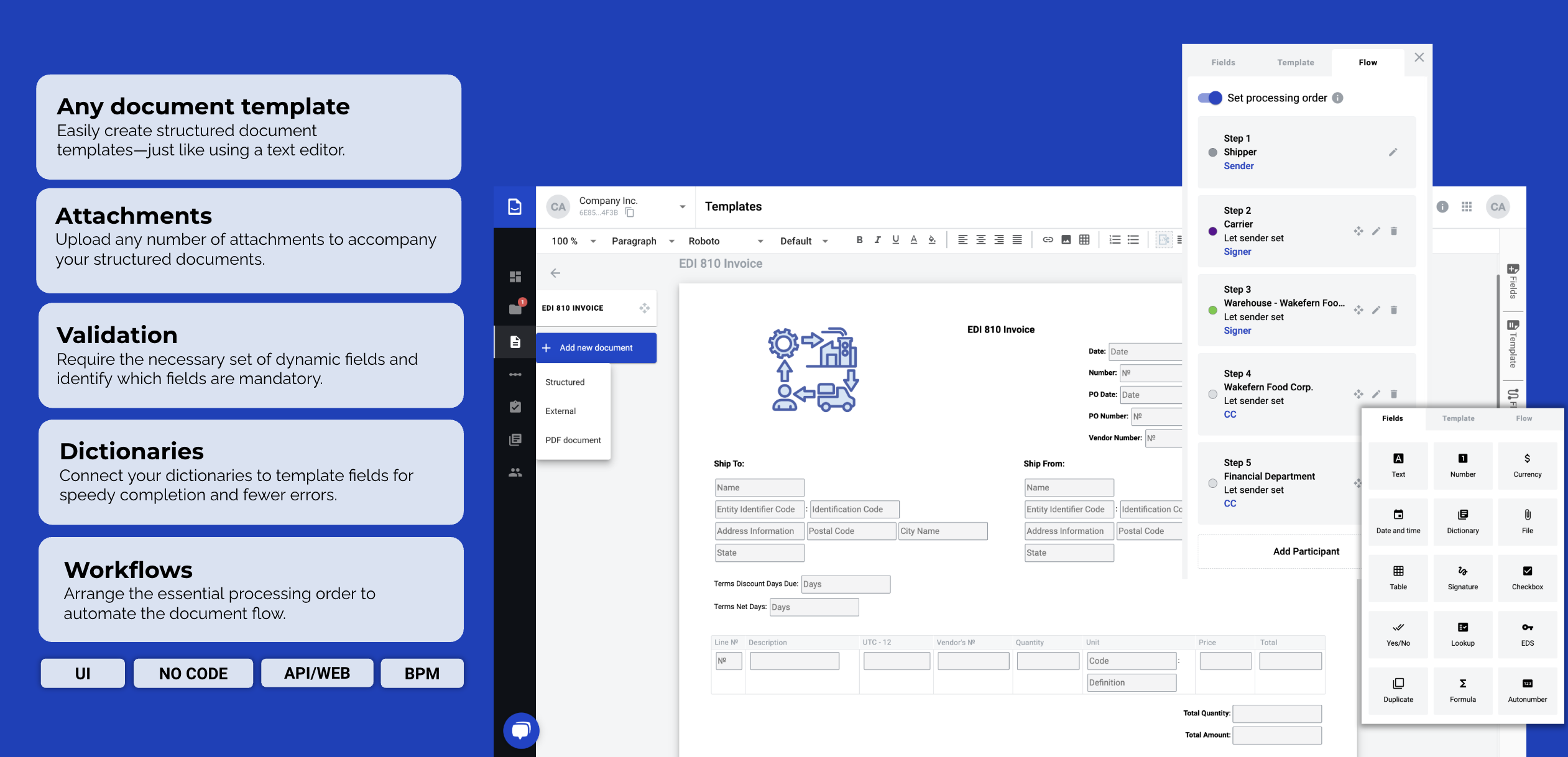Click the Add Participant button
This screenshot has width=1568, height=757.
coord(1306,551)
